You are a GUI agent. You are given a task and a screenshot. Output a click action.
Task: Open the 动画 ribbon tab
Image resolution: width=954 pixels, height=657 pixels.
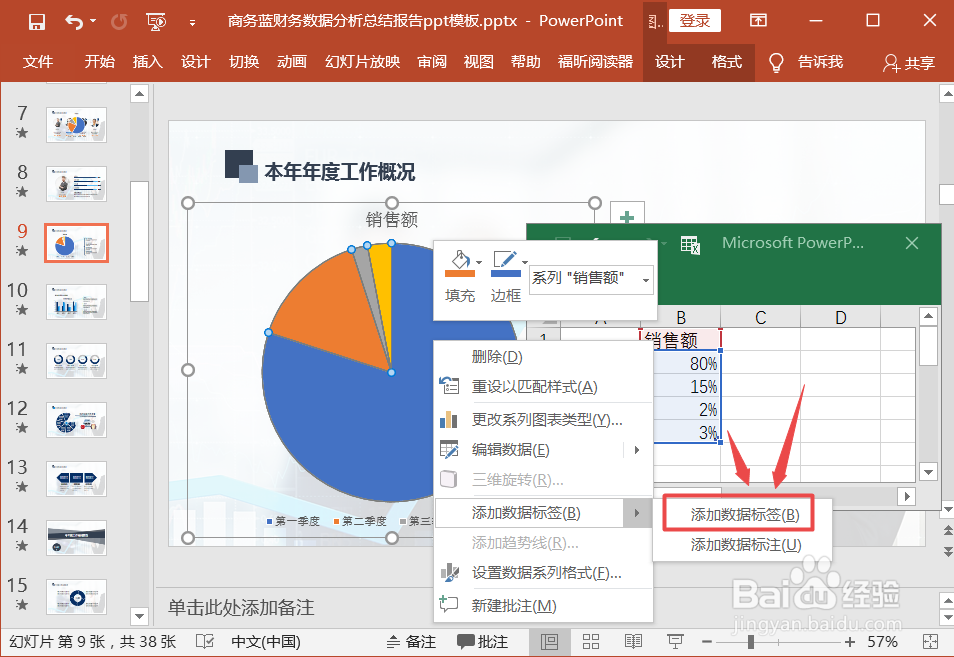coord(292,61)
